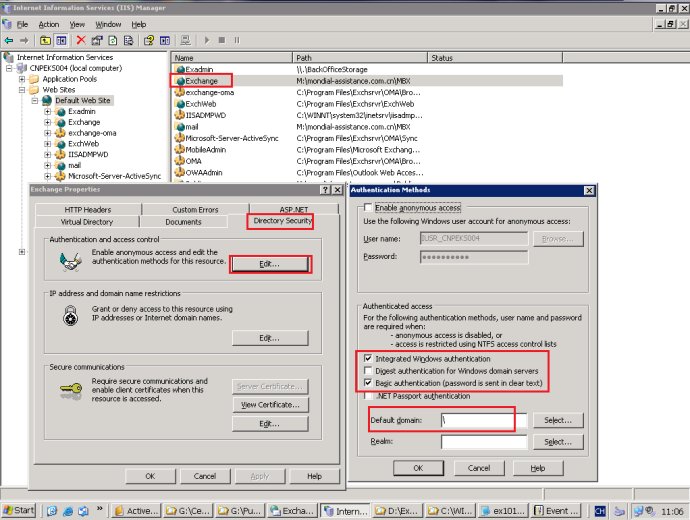This screenshot has height=520, width=690.
Task: Click OK in Authentication Methods dialog
Action: (x=418, y=468)
